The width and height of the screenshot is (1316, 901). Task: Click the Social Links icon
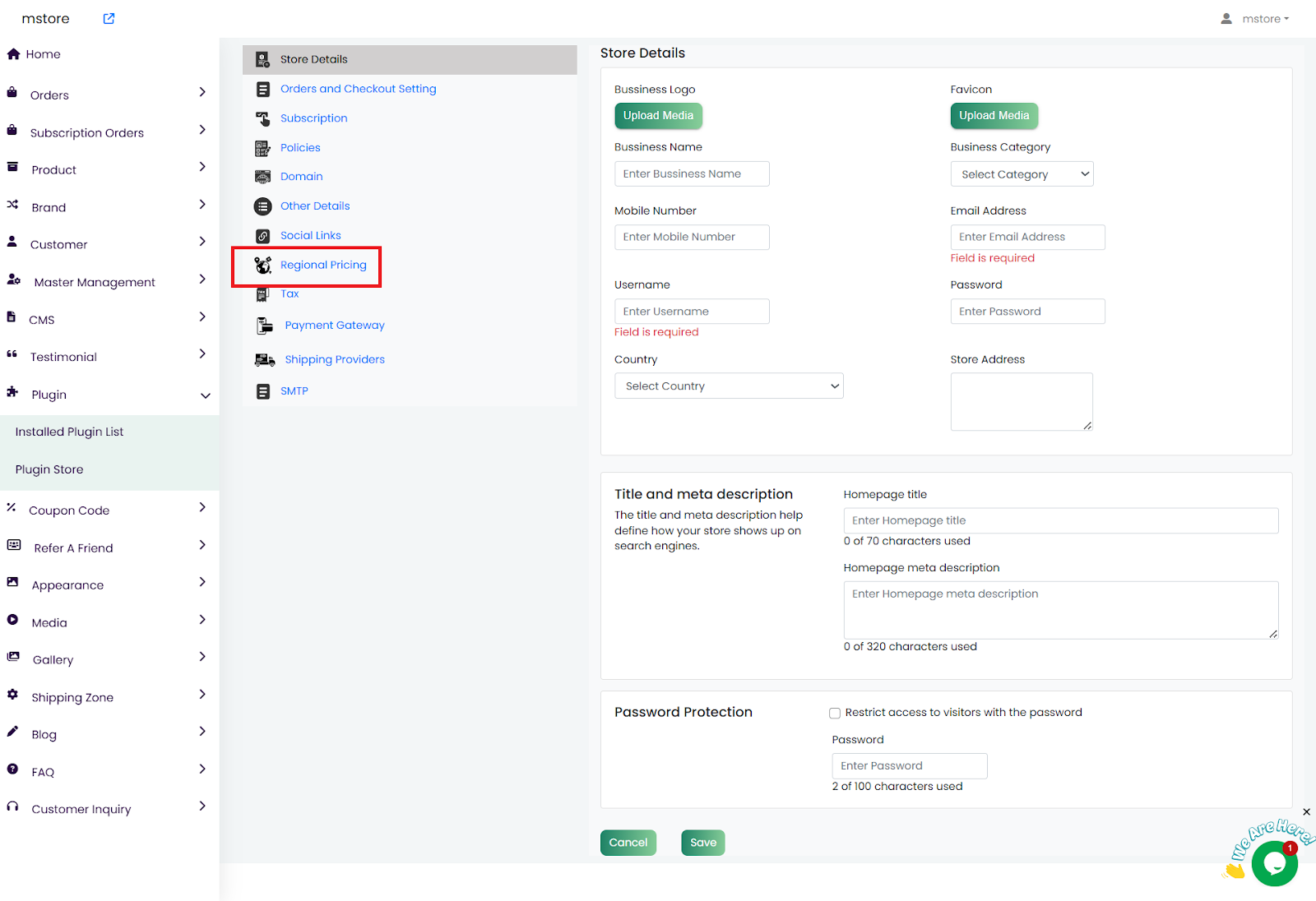tap(263, 236)
